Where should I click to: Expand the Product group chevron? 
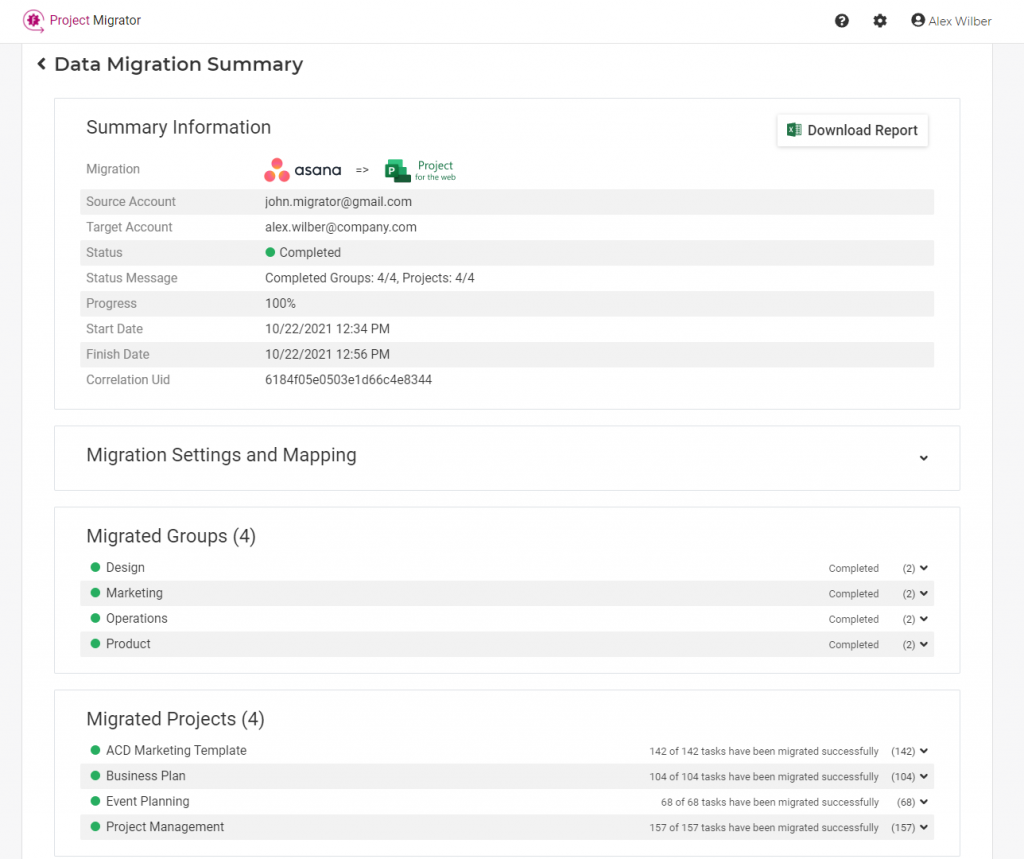pos(924,645)
